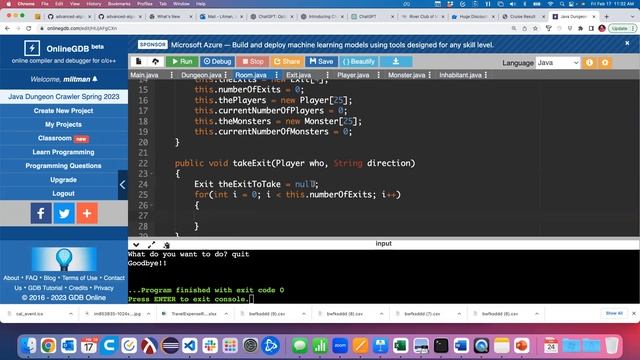Viewport: 640px width, 360px height.
Task: Open Zoom from the dock
Action: point(340,346)
